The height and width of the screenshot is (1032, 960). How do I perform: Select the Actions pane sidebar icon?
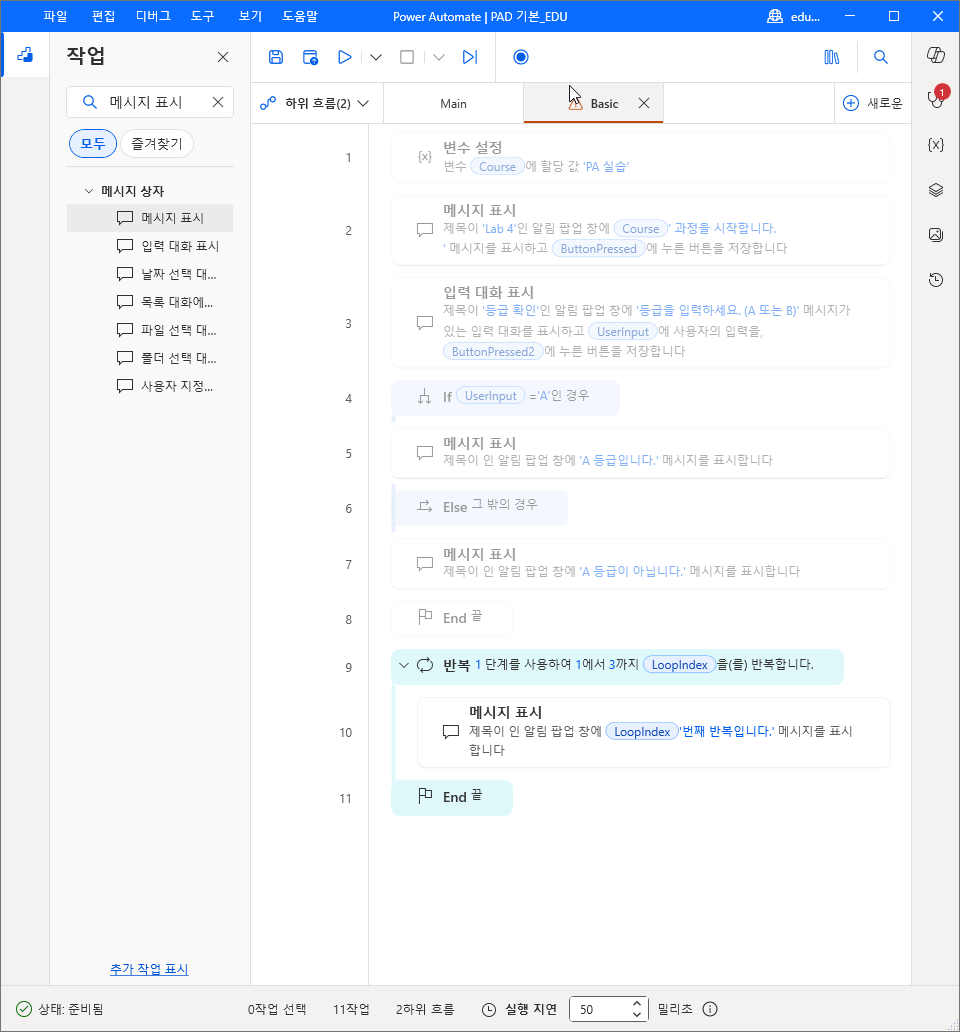tap(25, 55)
